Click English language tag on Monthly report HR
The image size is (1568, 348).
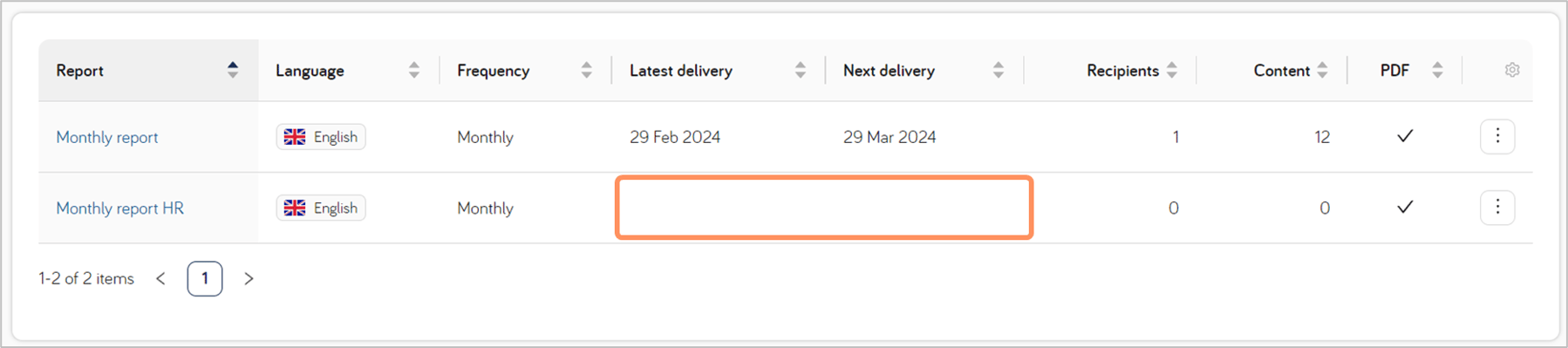click(x=321, y=208)
